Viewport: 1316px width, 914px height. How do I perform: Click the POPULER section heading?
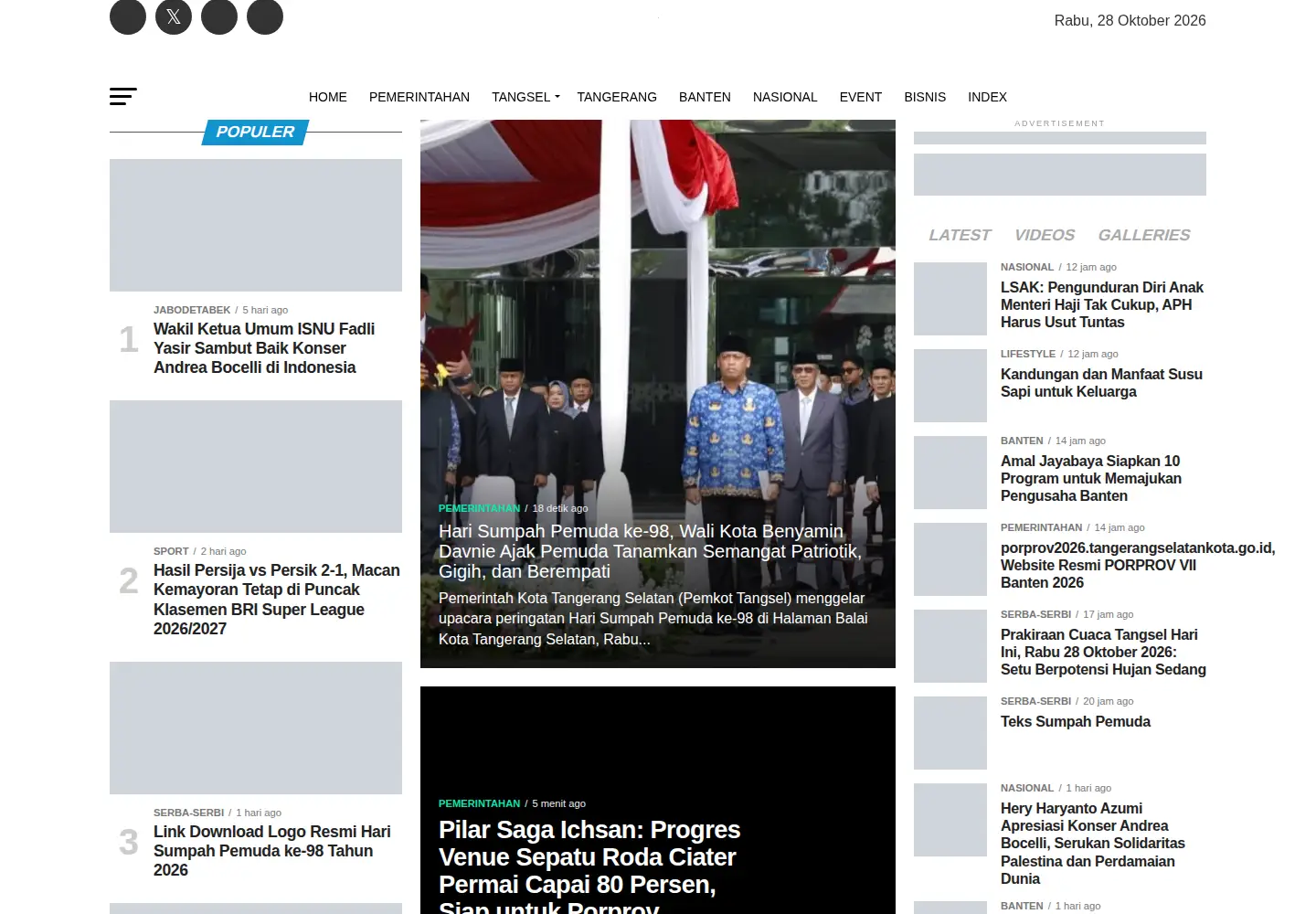coord(255,132)
